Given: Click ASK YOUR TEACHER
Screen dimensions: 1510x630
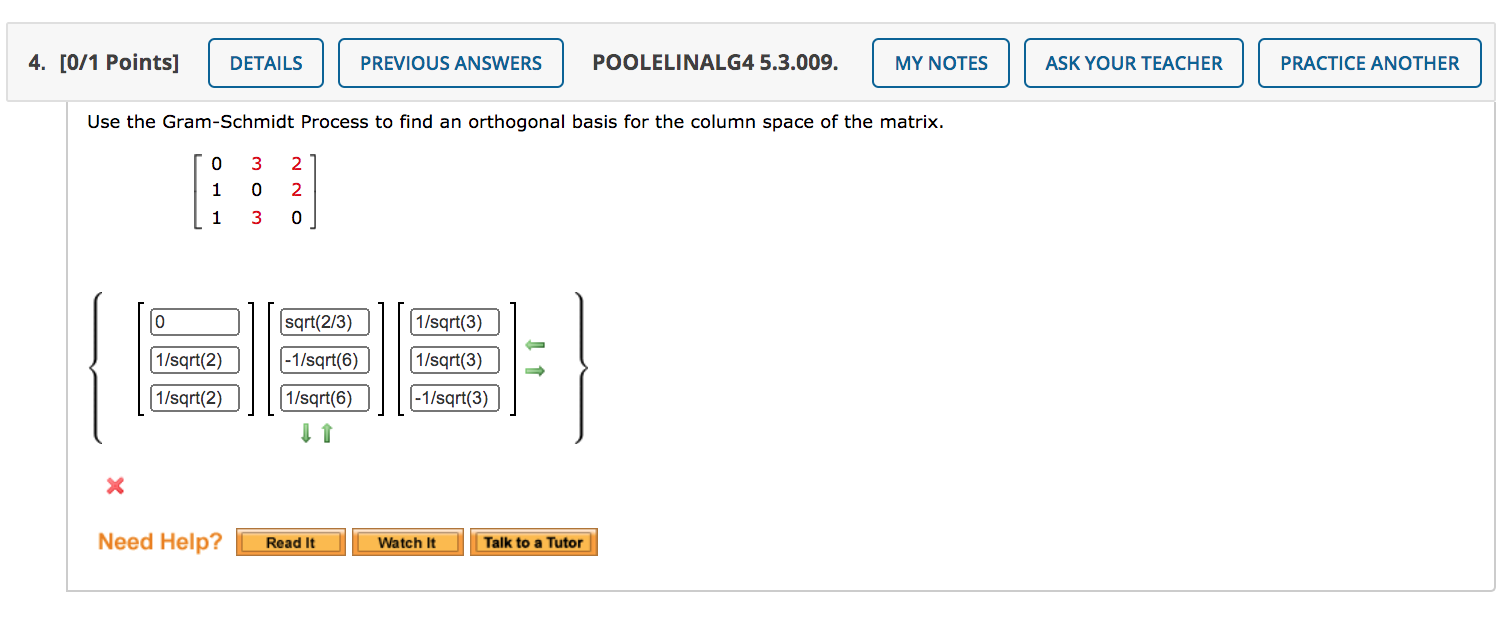Looking at the screenshot, I should pos(1133,62).
